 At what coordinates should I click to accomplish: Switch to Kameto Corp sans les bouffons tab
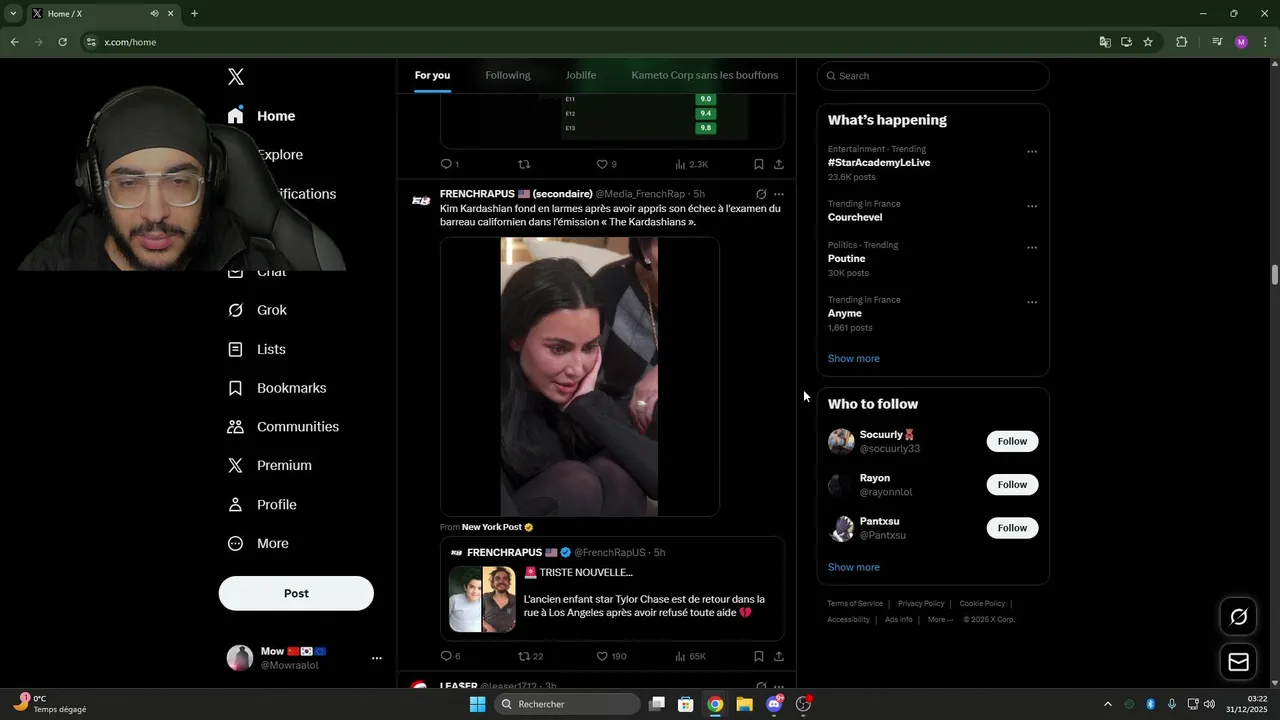[705, 75]
